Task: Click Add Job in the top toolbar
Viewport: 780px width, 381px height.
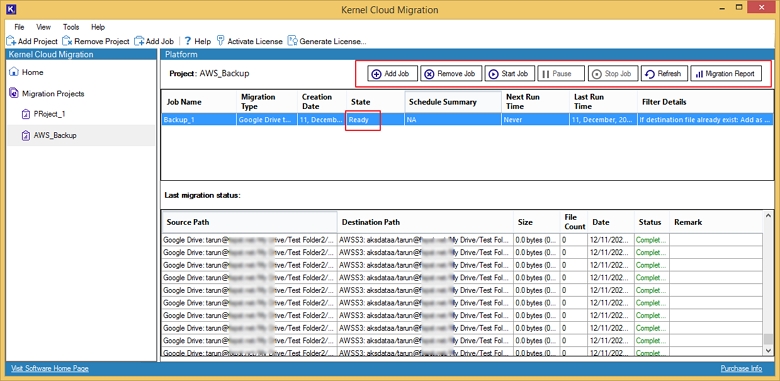Action: click(154, 41)
